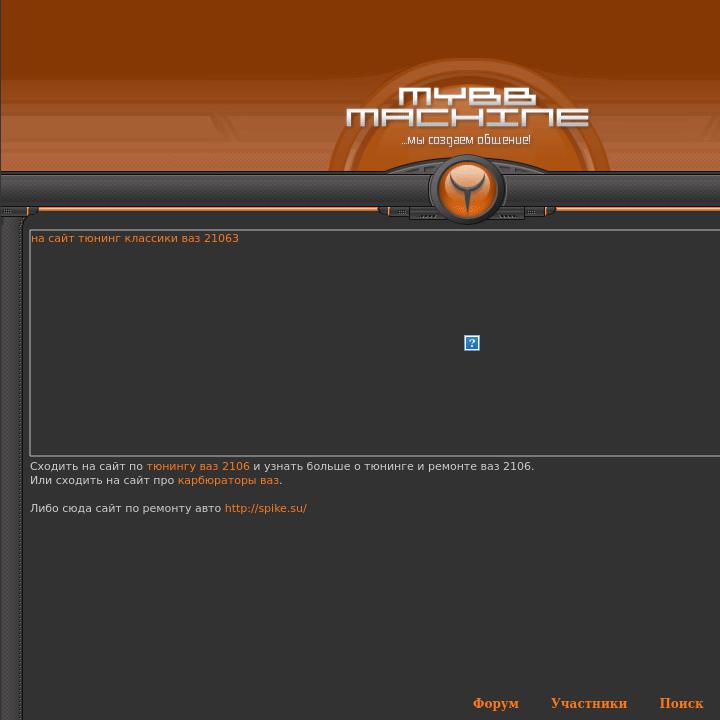720x720 pixels.
Task: Click text 'и узнать больше о тюнинге и ремонте ваз 2106.'
Action: point(394,467)
